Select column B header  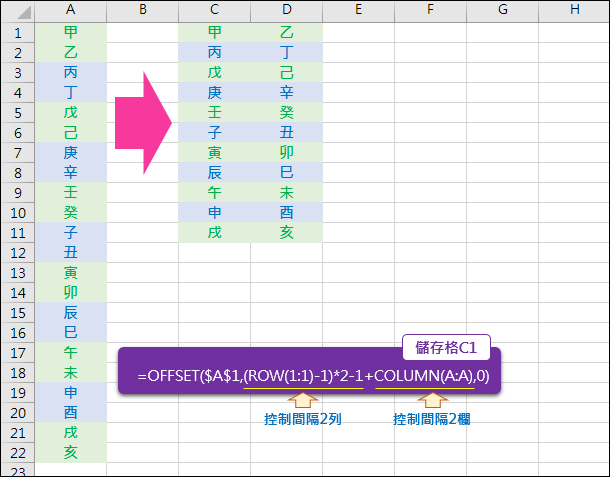click(142, 11)
